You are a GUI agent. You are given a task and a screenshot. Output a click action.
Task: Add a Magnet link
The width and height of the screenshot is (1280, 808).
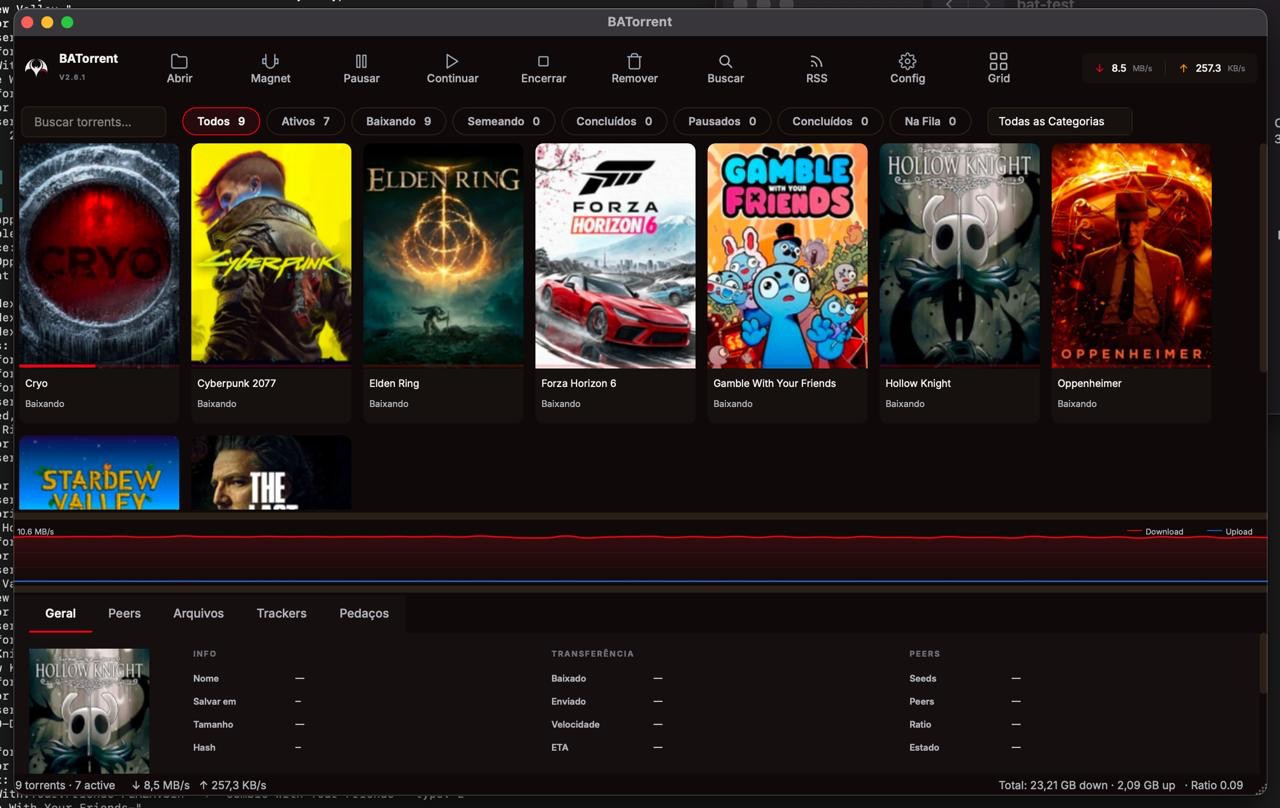(270, 68)
